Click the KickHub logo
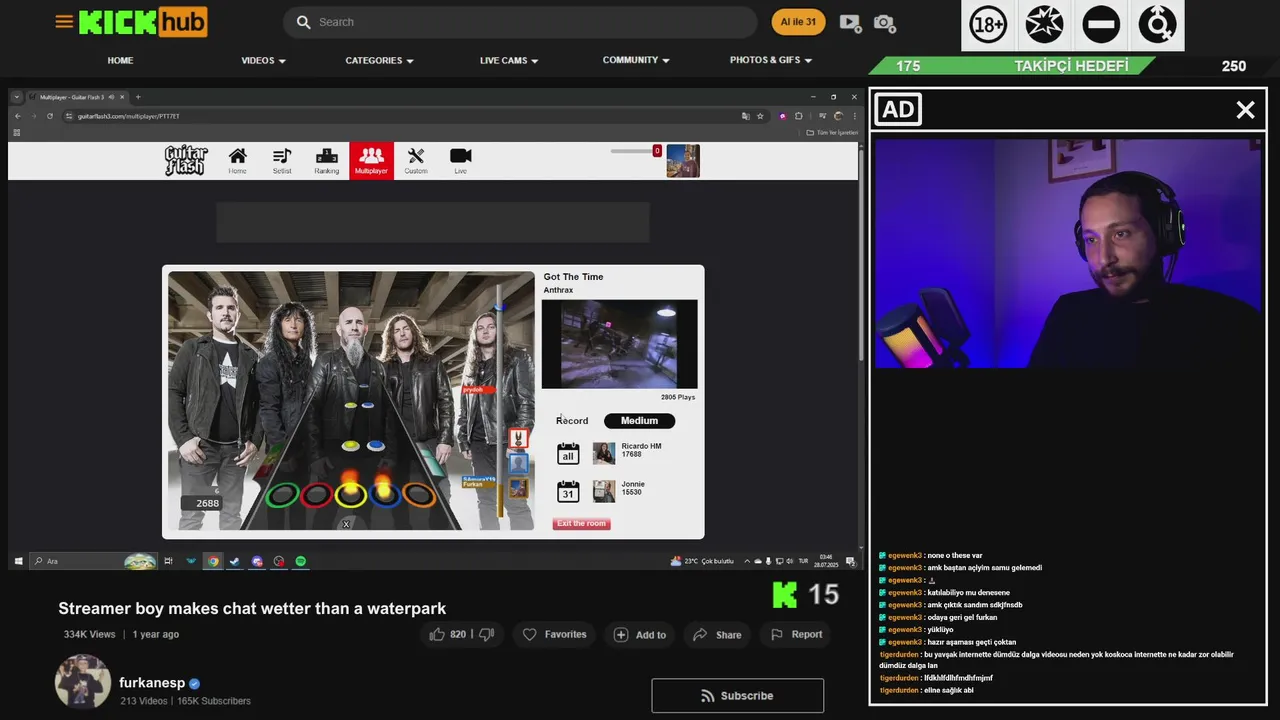 pos(143,21)
